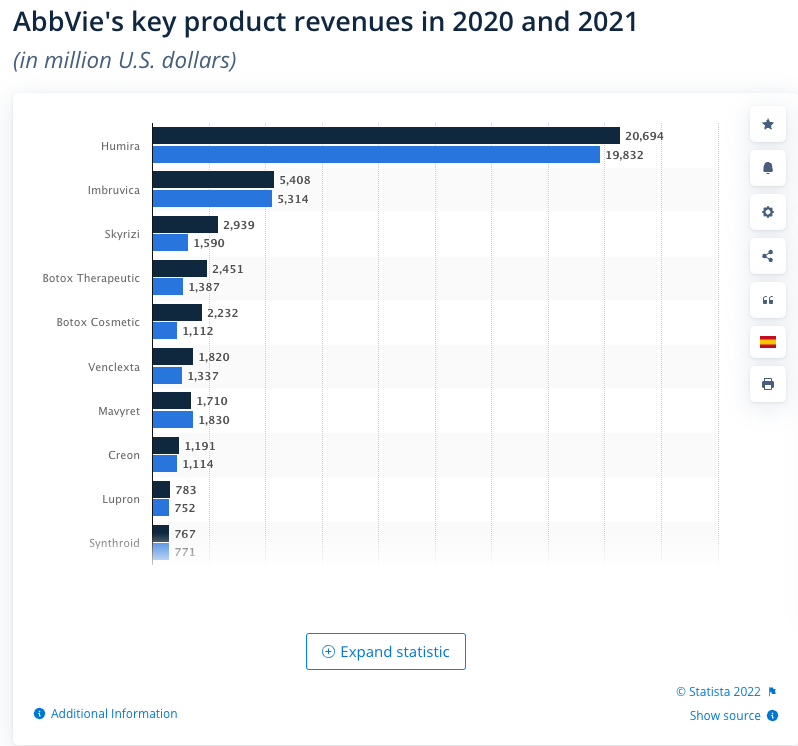The height and width of the screenshot is (746, 798).
Task: Click the blue Humira bar 19,832
Action: click(376, 154)
